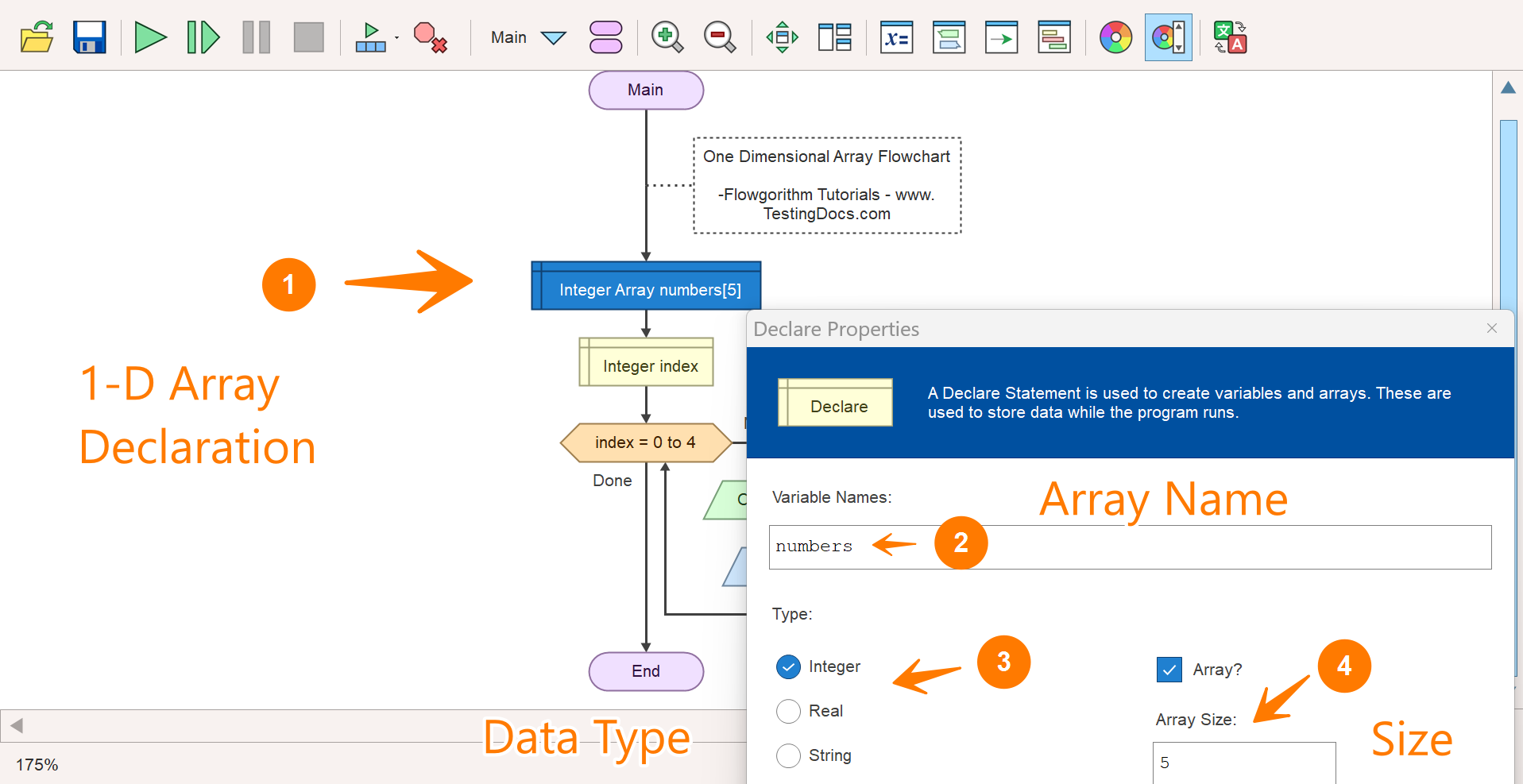This screenshot has width=1523, height=784.
Task: Expand the Main function dropdown
Action: (x=553, y=37)
